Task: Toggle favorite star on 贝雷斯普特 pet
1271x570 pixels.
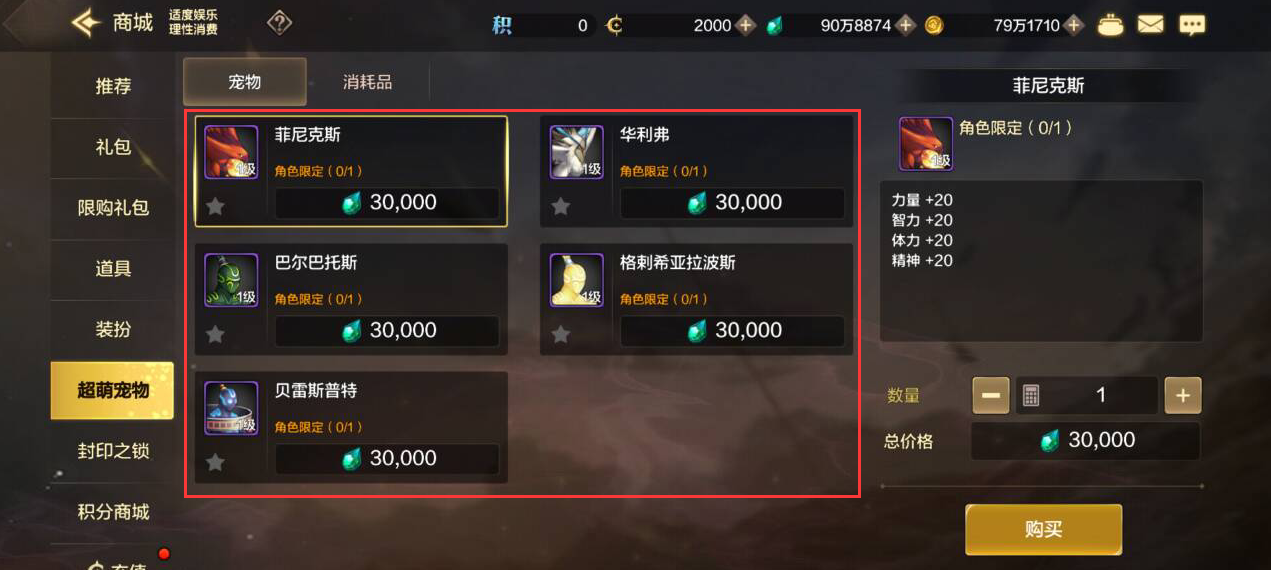Action: 215,462
